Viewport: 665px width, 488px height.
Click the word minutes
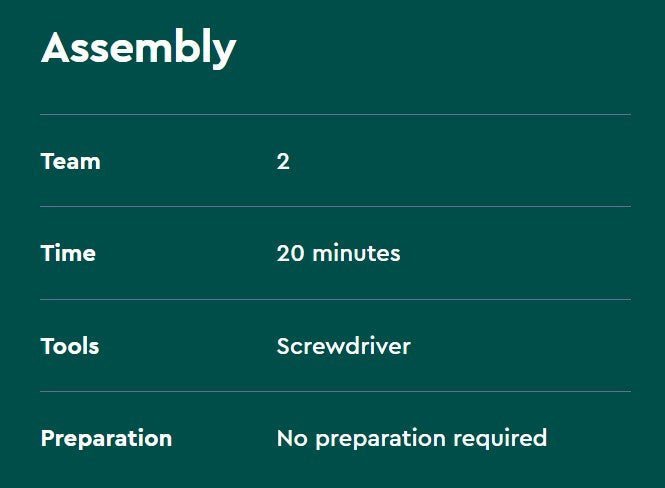pyautogui.click(x=356, y=253)
